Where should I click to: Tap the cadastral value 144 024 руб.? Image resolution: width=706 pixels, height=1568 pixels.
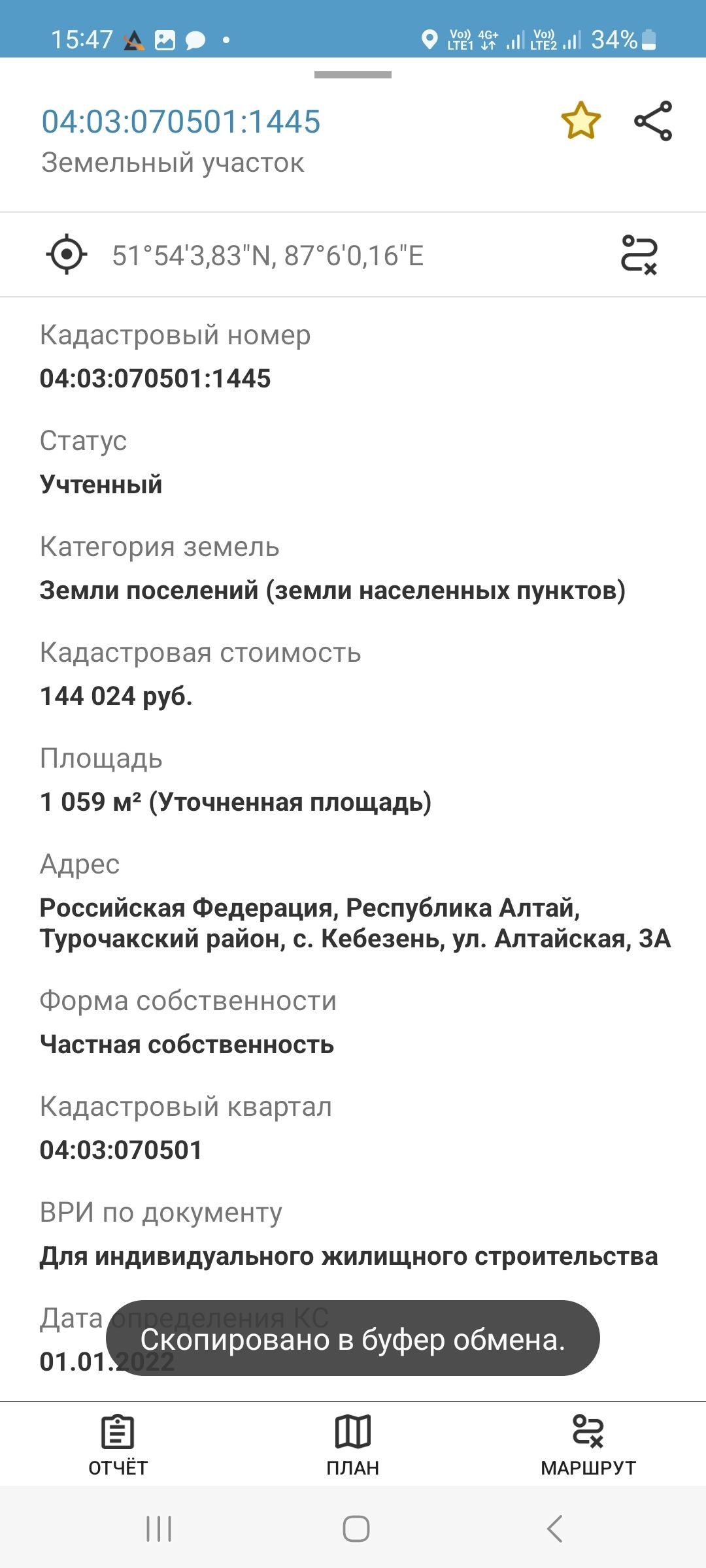coord(116,696)
